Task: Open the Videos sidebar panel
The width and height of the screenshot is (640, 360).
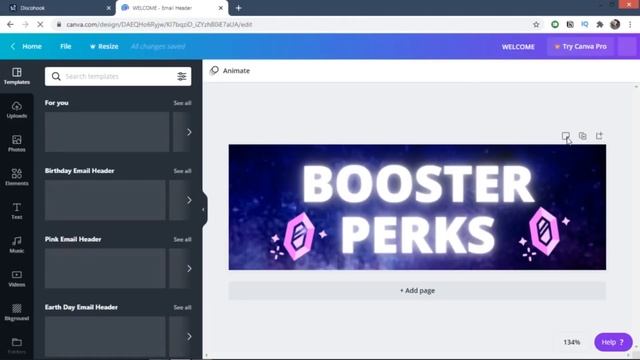Action: (x=17, y=279)
